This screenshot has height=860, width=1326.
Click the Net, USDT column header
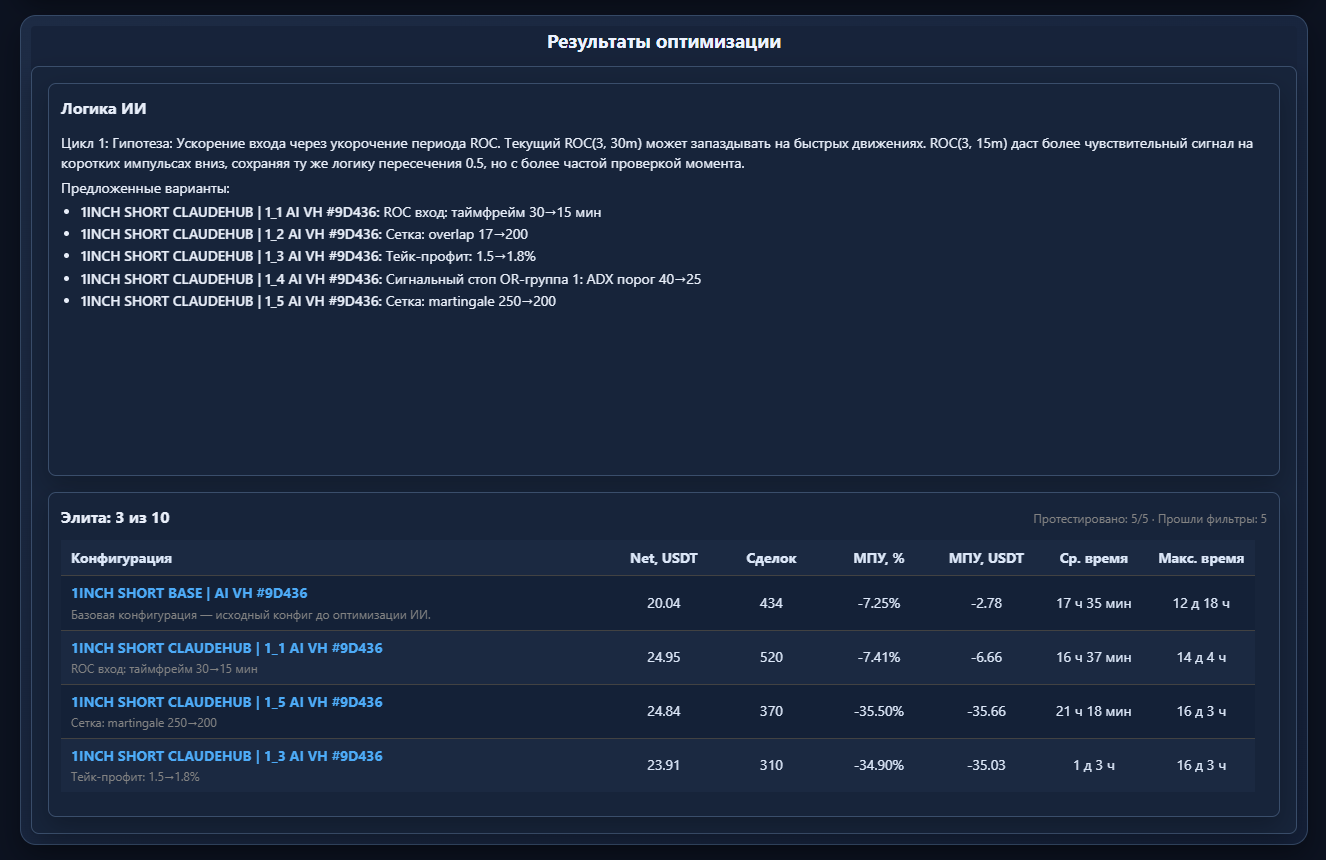pos(664,558)
